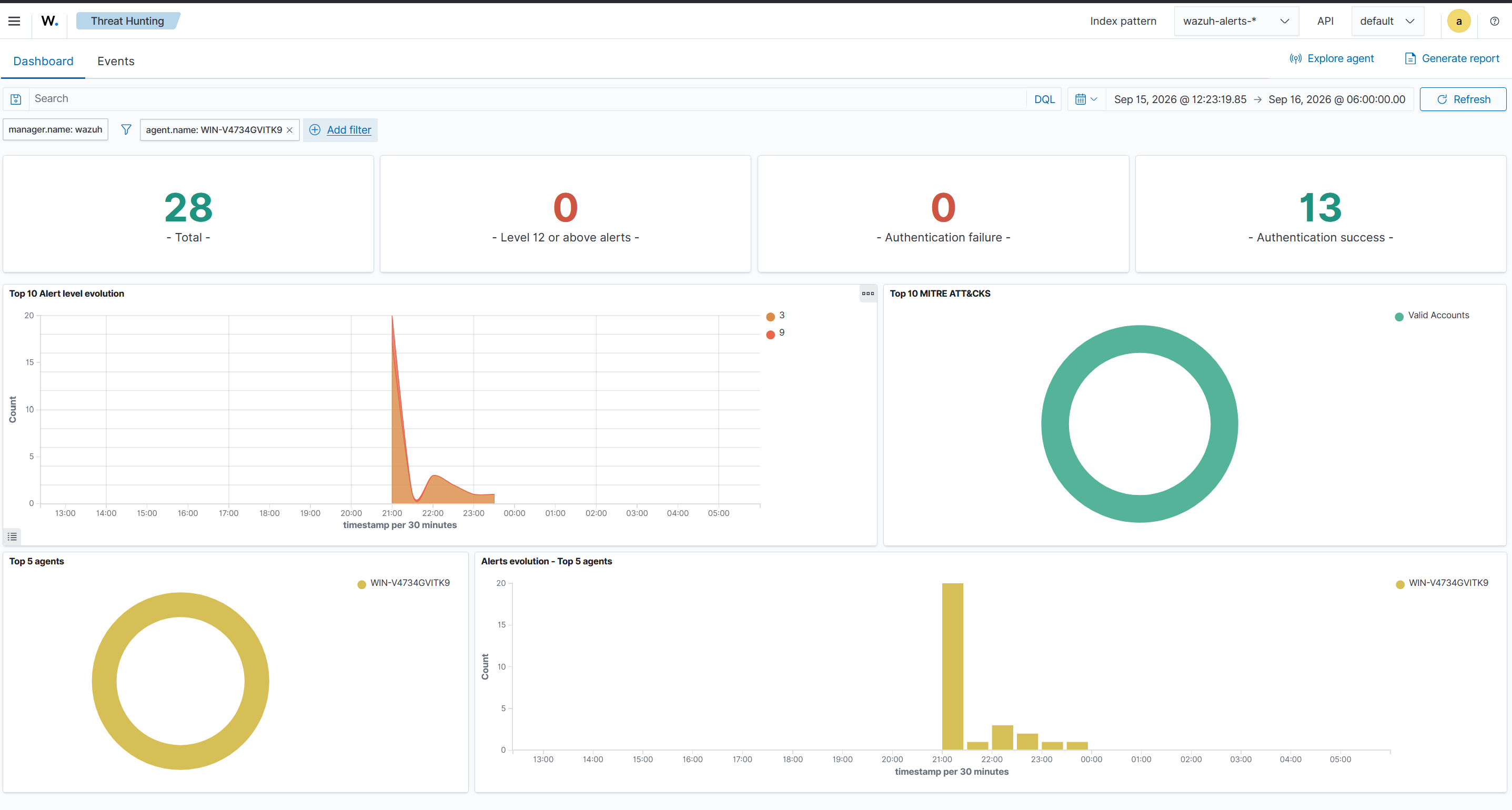Click the agent.name filter pill label
Viewport: 1512px width, 810px height.
point(214,130)
